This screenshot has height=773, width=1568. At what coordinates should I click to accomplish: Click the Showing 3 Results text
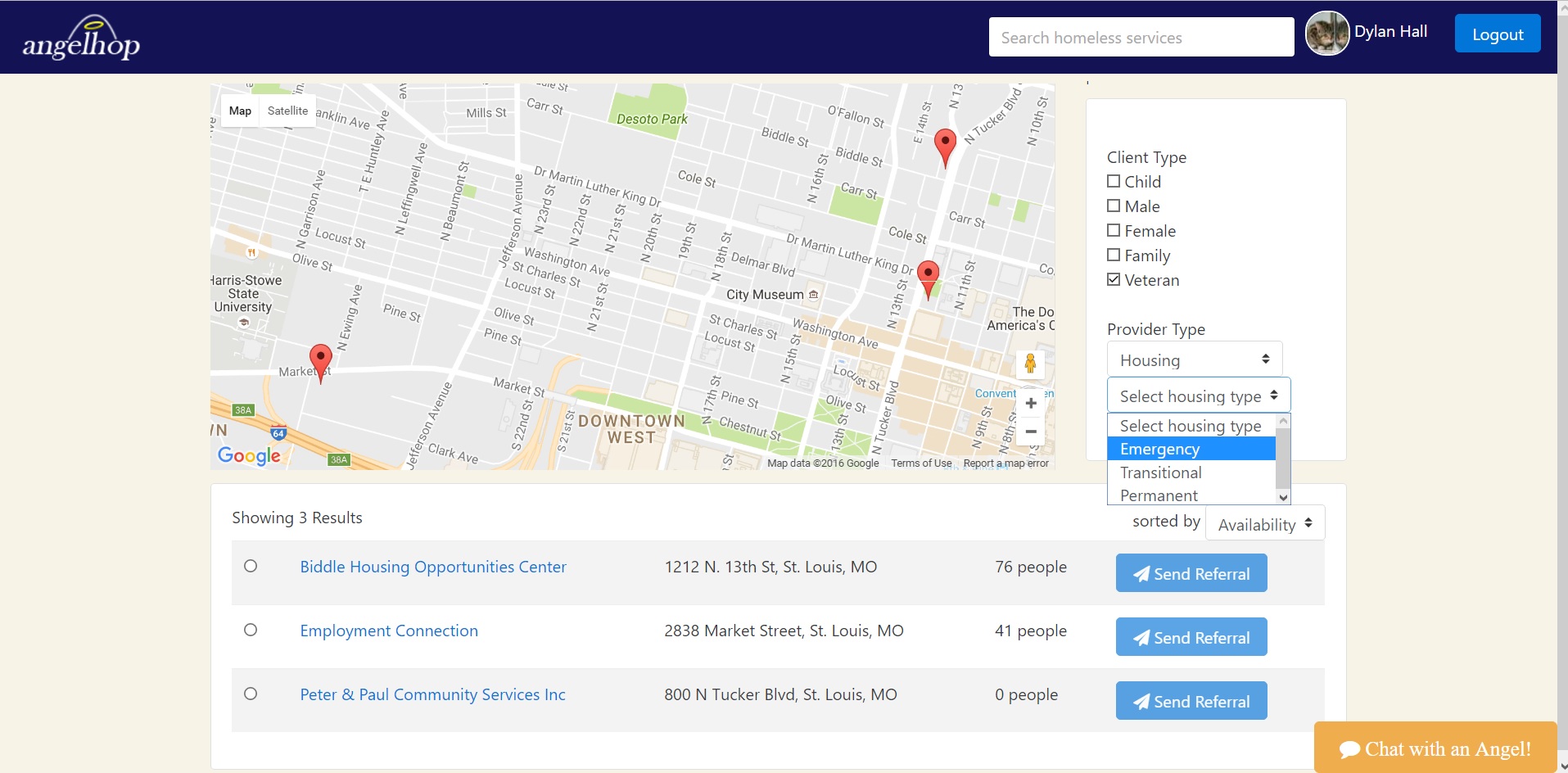297,518
